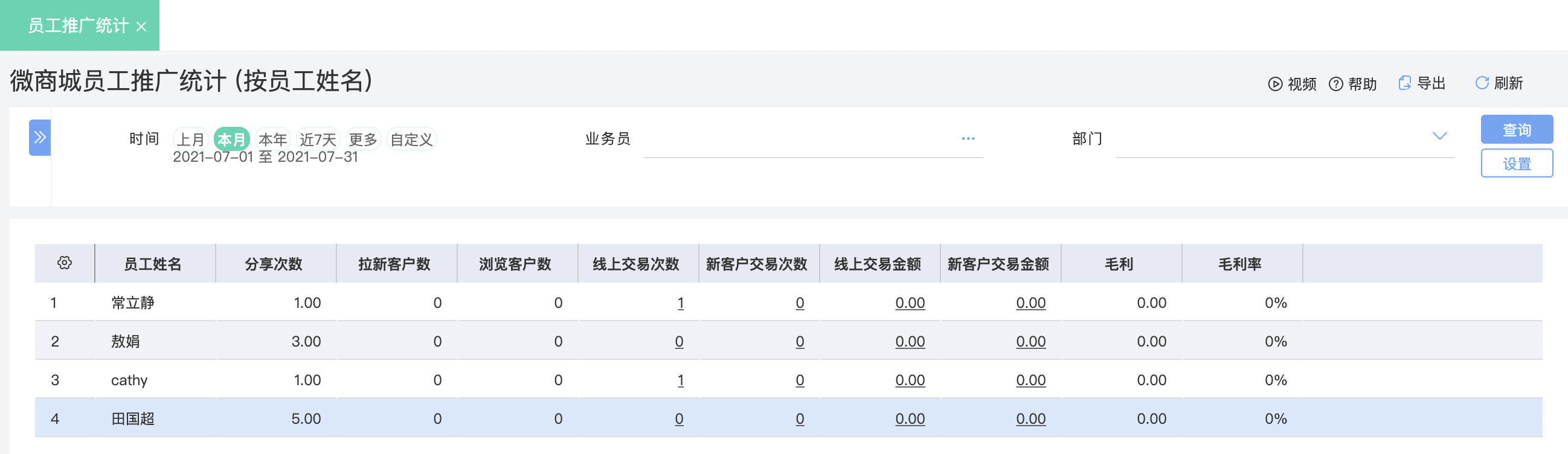Select the 本月 time filter

click(232, 139)
